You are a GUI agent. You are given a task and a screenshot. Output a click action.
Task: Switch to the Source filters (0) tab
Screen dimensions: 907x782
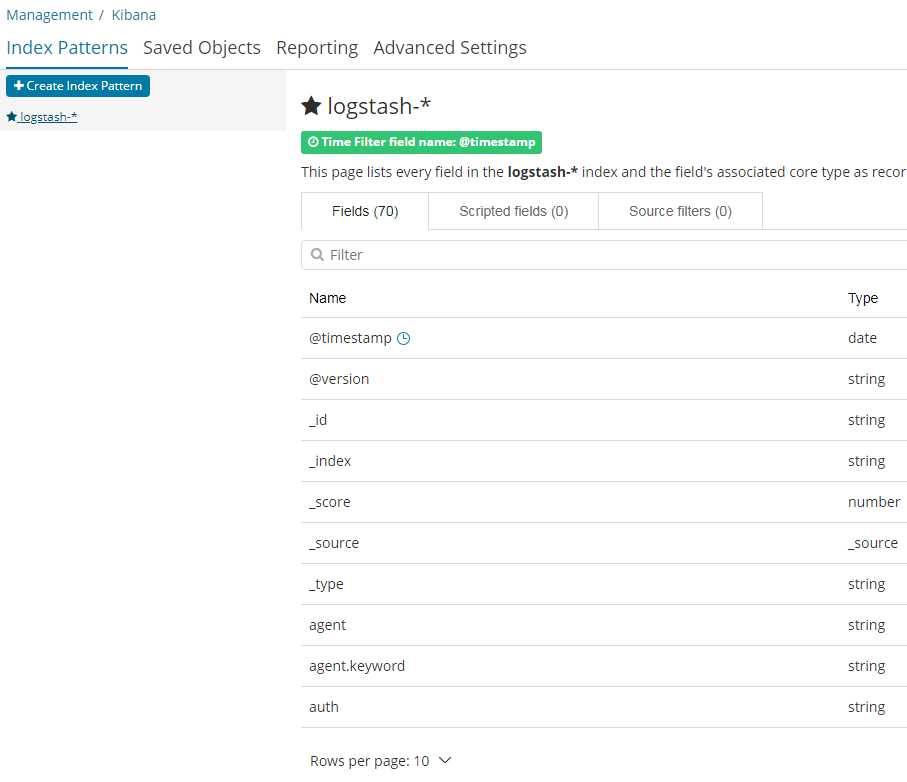click(x=680, y=211)
